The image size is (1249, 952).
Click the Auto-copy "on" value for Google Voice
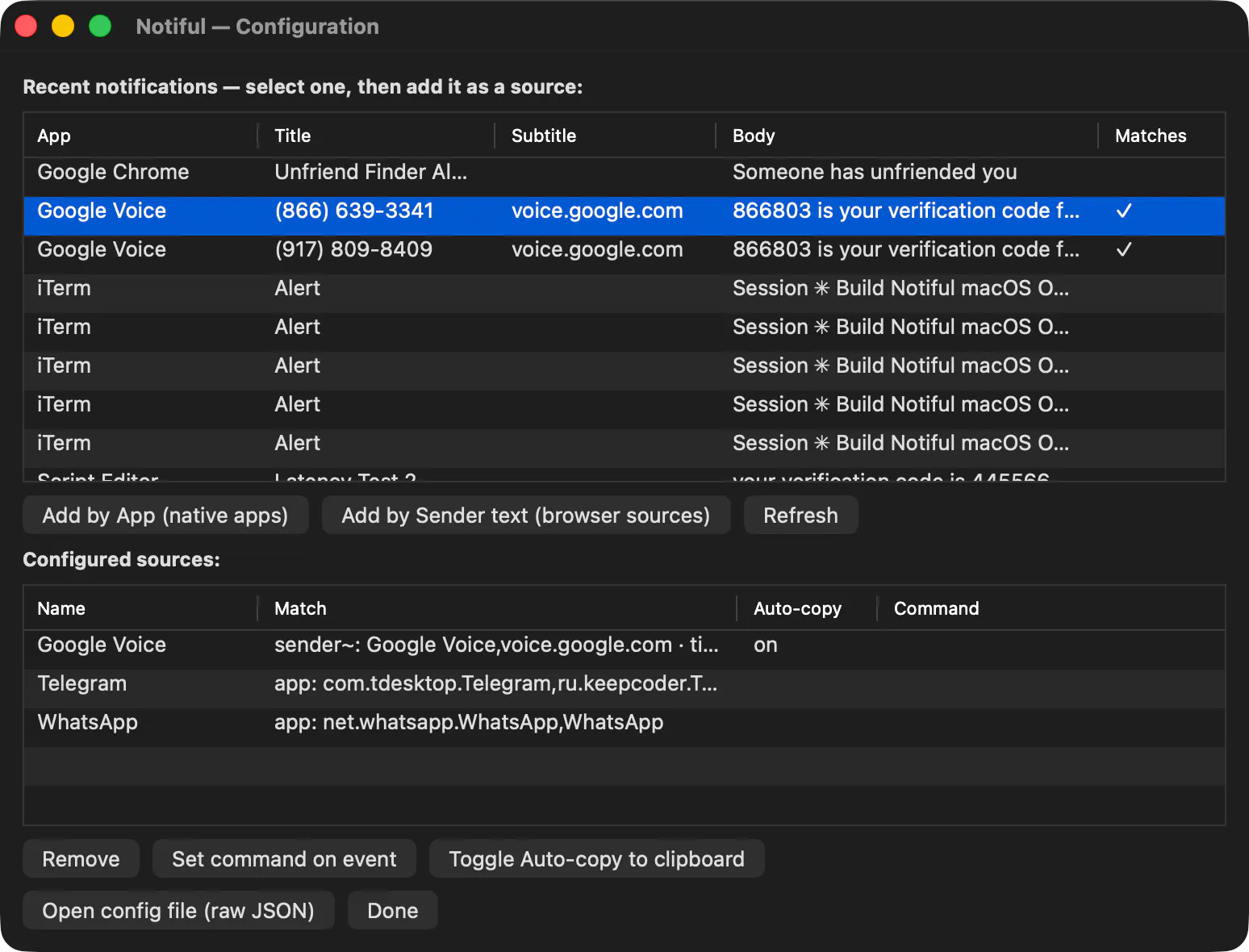click(x=766, y=645)
